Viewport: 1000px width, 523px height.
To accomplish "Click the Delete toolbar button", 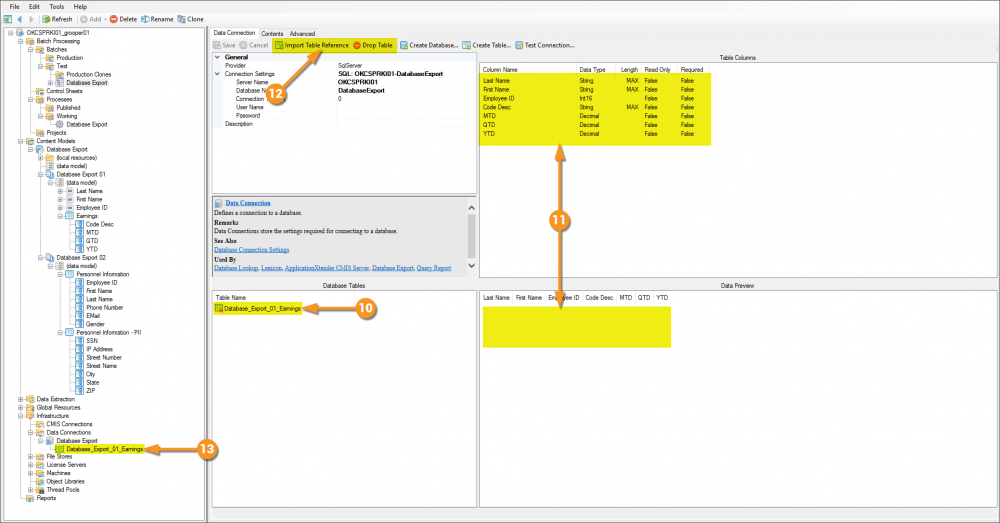I will tap(123, 19).
